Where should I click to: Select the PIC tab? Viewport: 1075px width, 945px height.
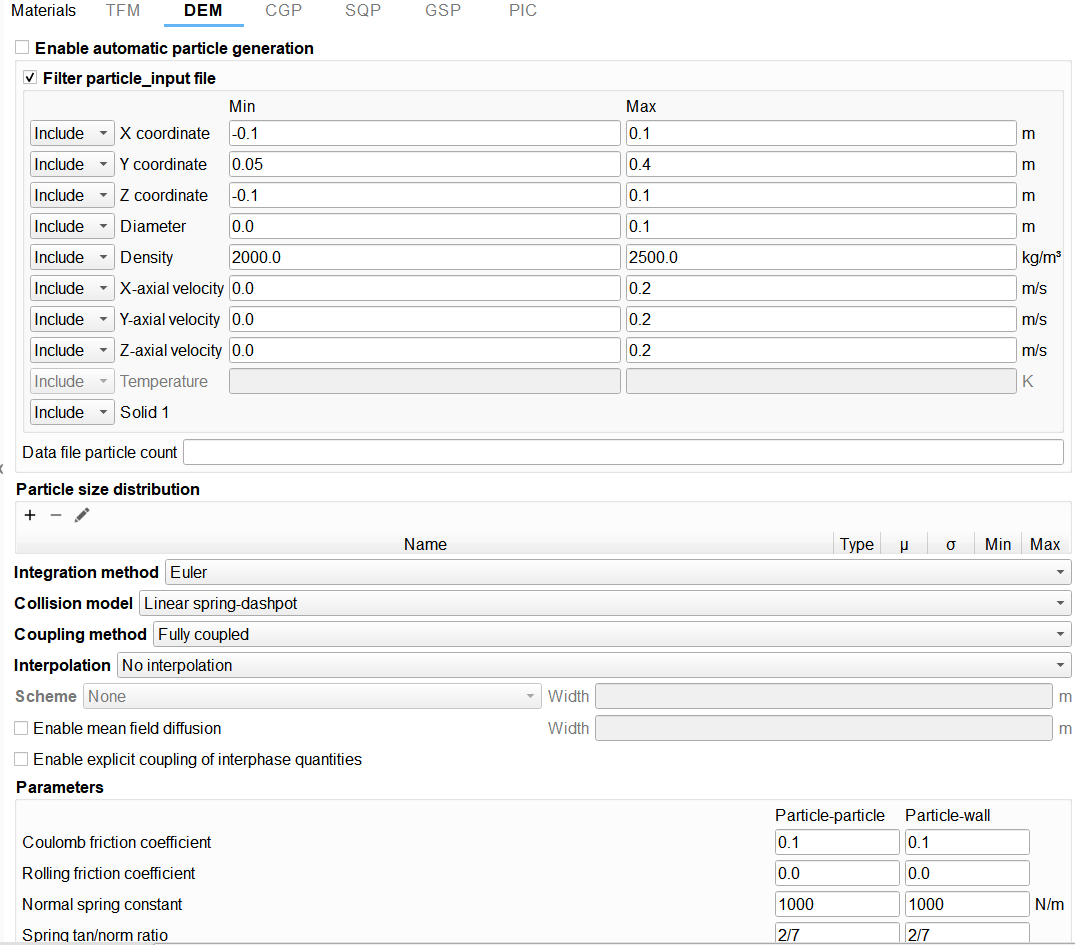tap(522, 11)
